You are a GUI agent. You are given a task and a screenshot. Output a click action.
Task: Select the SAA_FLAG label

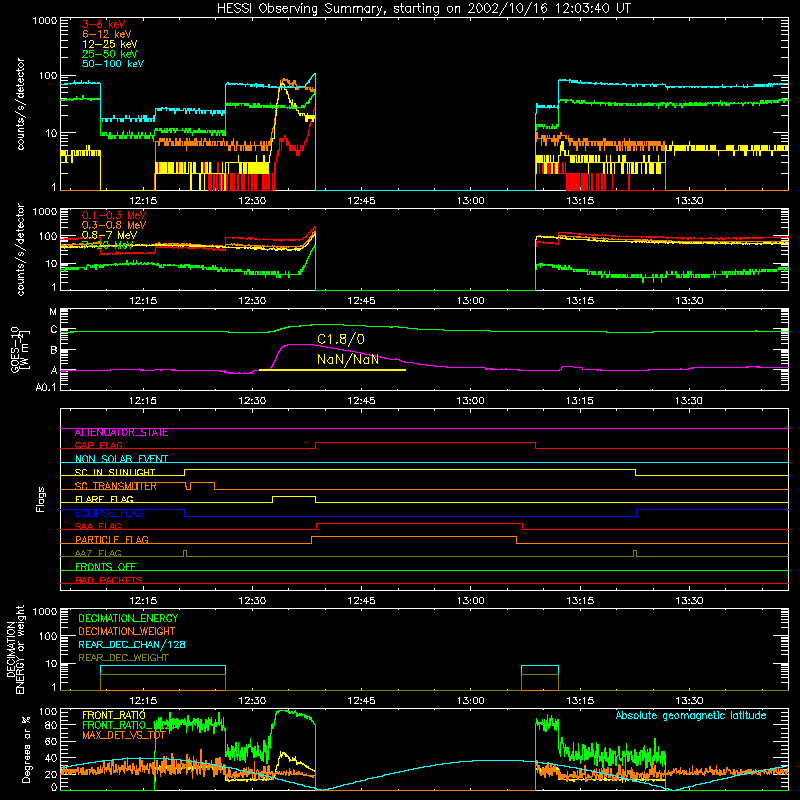click(x=98, y=527)
